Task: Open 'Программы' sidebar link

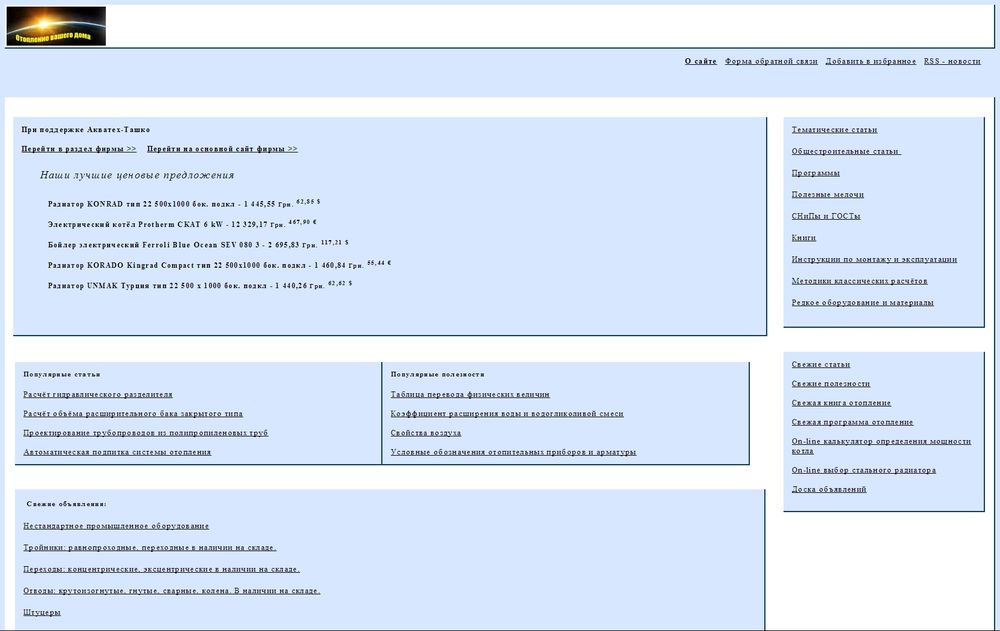Action: click(x=816, y=173)
